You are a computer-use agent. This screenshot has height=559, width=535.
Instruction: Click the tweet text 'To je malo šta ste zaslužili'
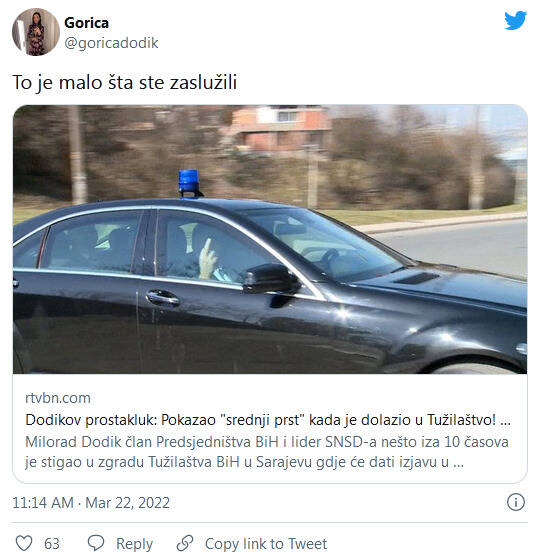125,82
